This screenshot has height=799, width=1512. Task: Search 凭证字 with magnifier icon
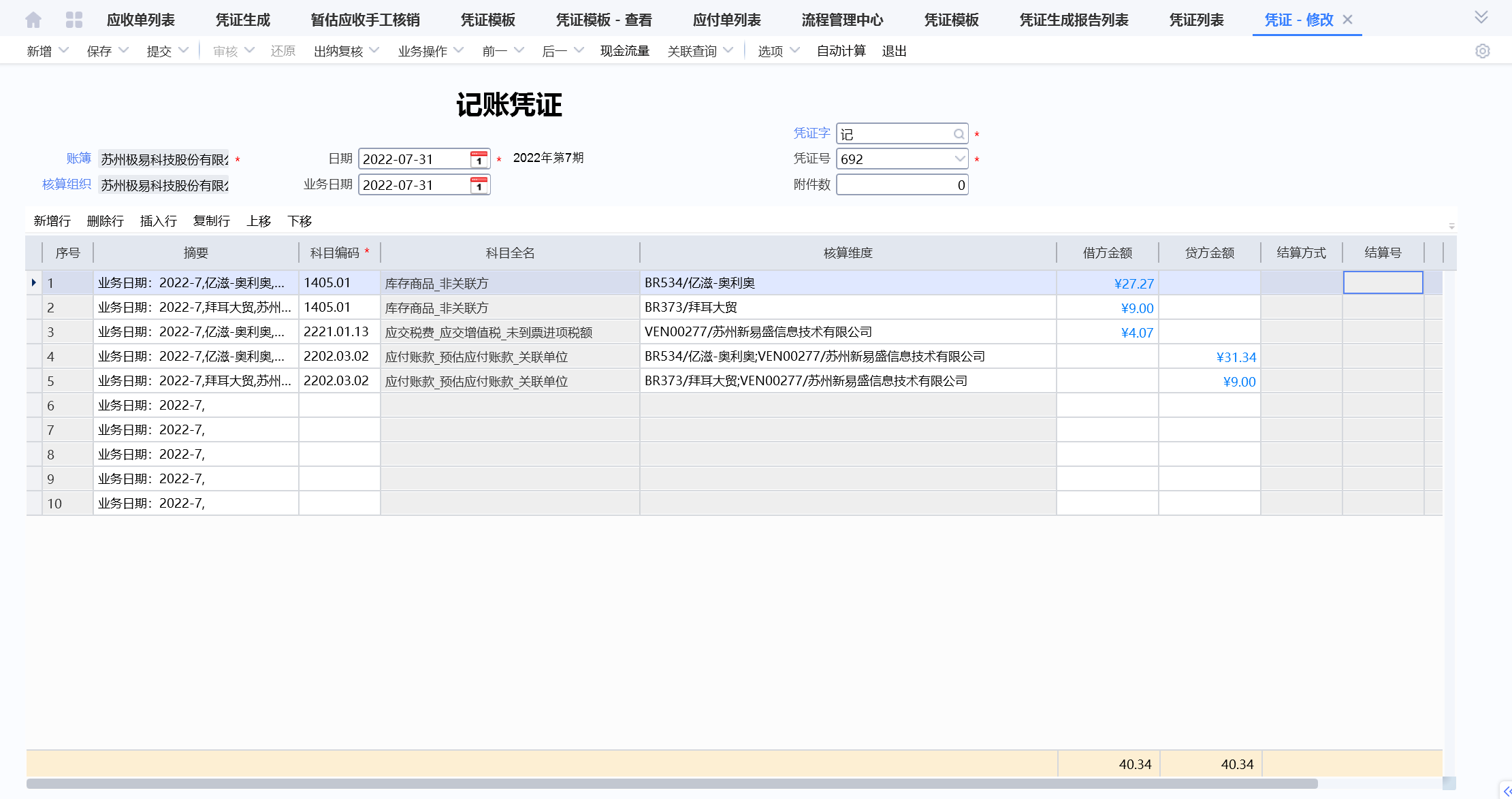tap(959, 134)
